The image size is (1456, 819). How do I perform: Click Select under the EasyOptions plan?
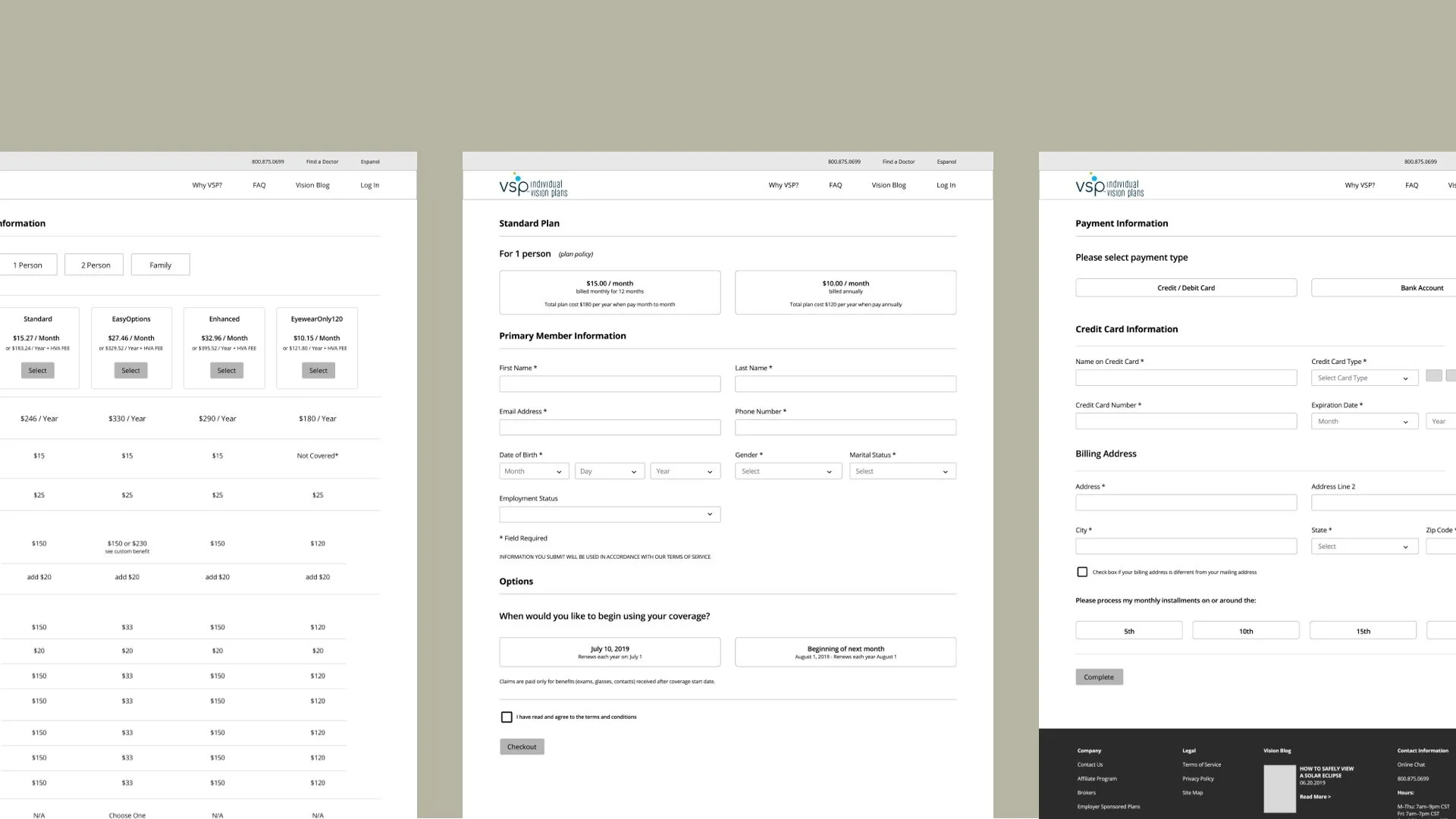point(130,371)
